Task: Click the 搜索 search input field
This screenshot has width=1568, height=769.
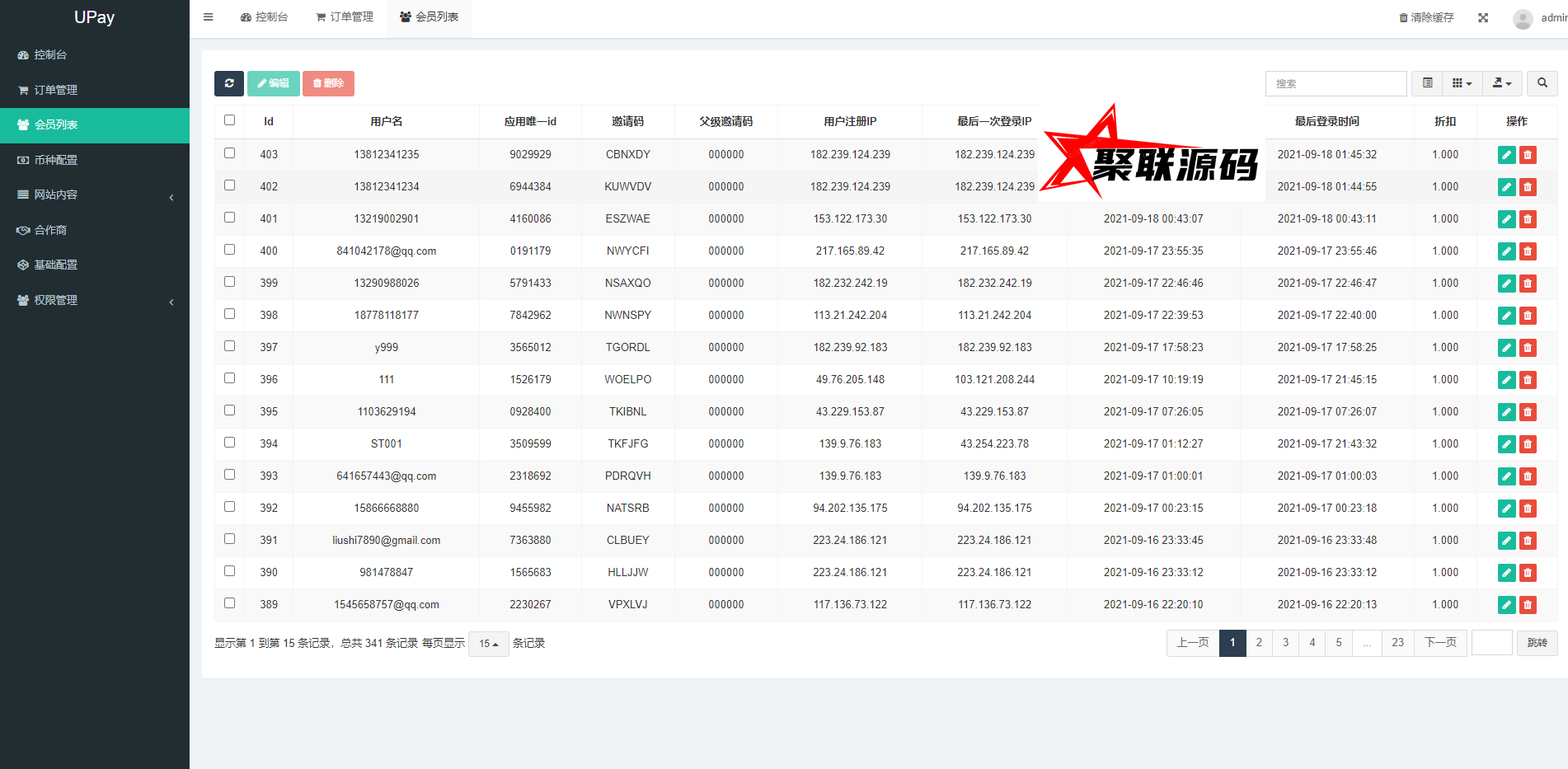Action: coord(1336,83)
